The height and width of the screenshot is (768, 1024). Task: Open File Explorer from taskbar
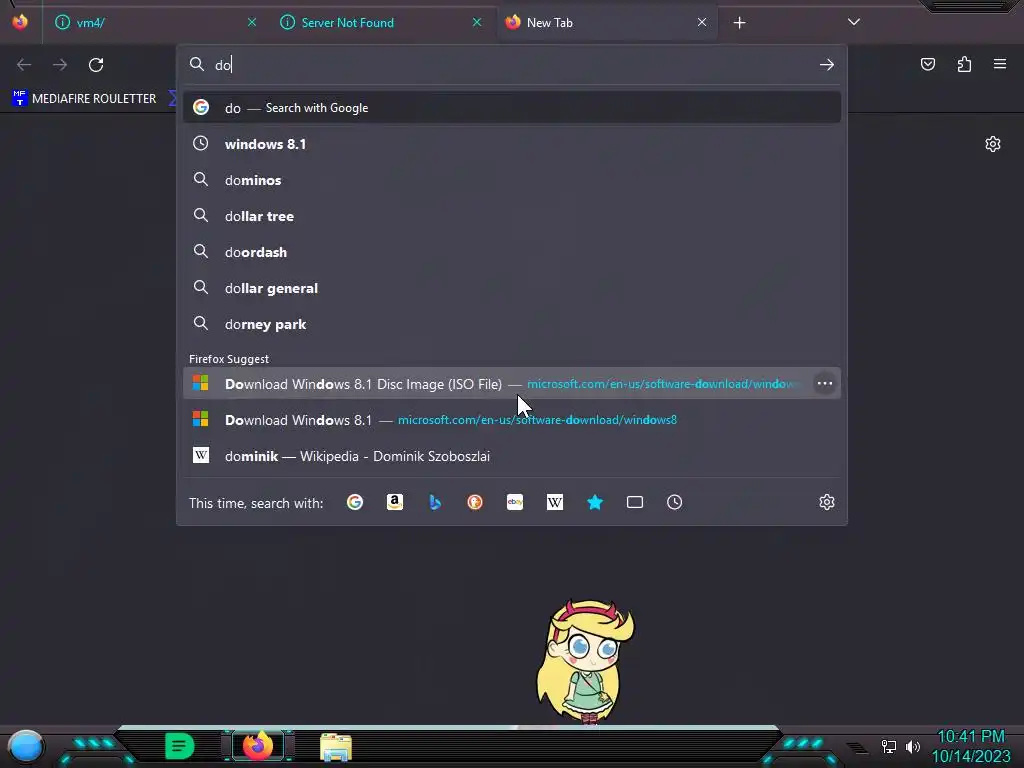(x=336, y=747)
